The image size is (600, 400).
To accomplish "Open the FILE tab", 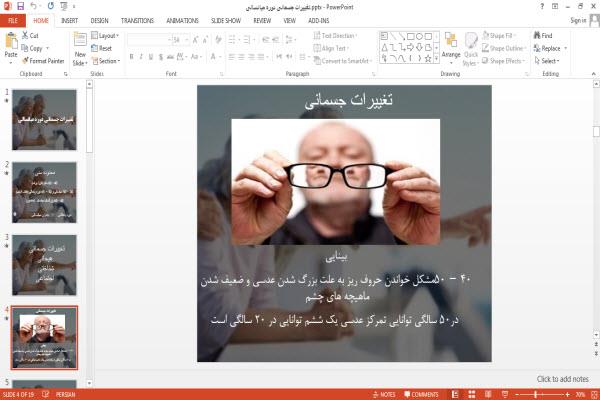I will point(13,21).
